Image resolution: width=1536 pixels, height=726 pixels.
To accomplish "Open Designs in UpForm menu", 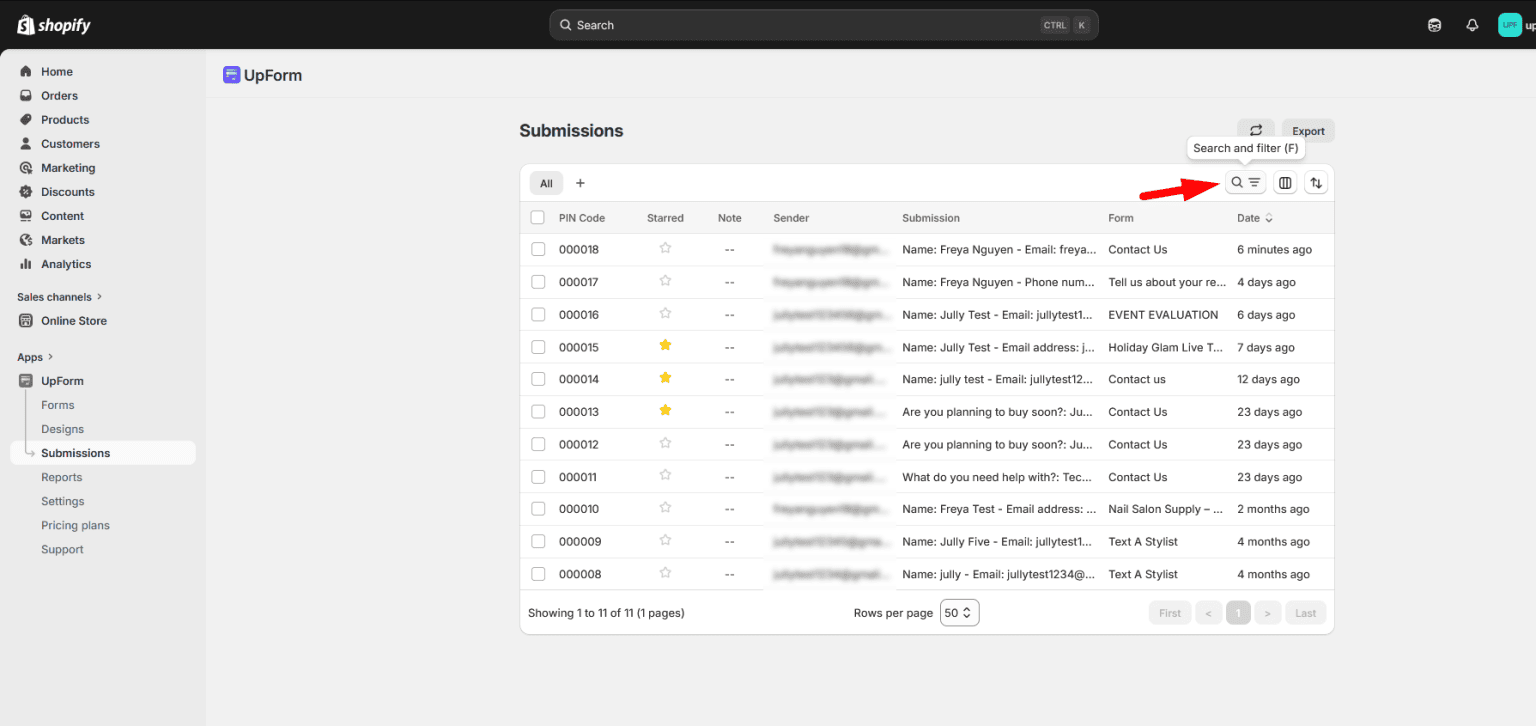I will [62, 429].
